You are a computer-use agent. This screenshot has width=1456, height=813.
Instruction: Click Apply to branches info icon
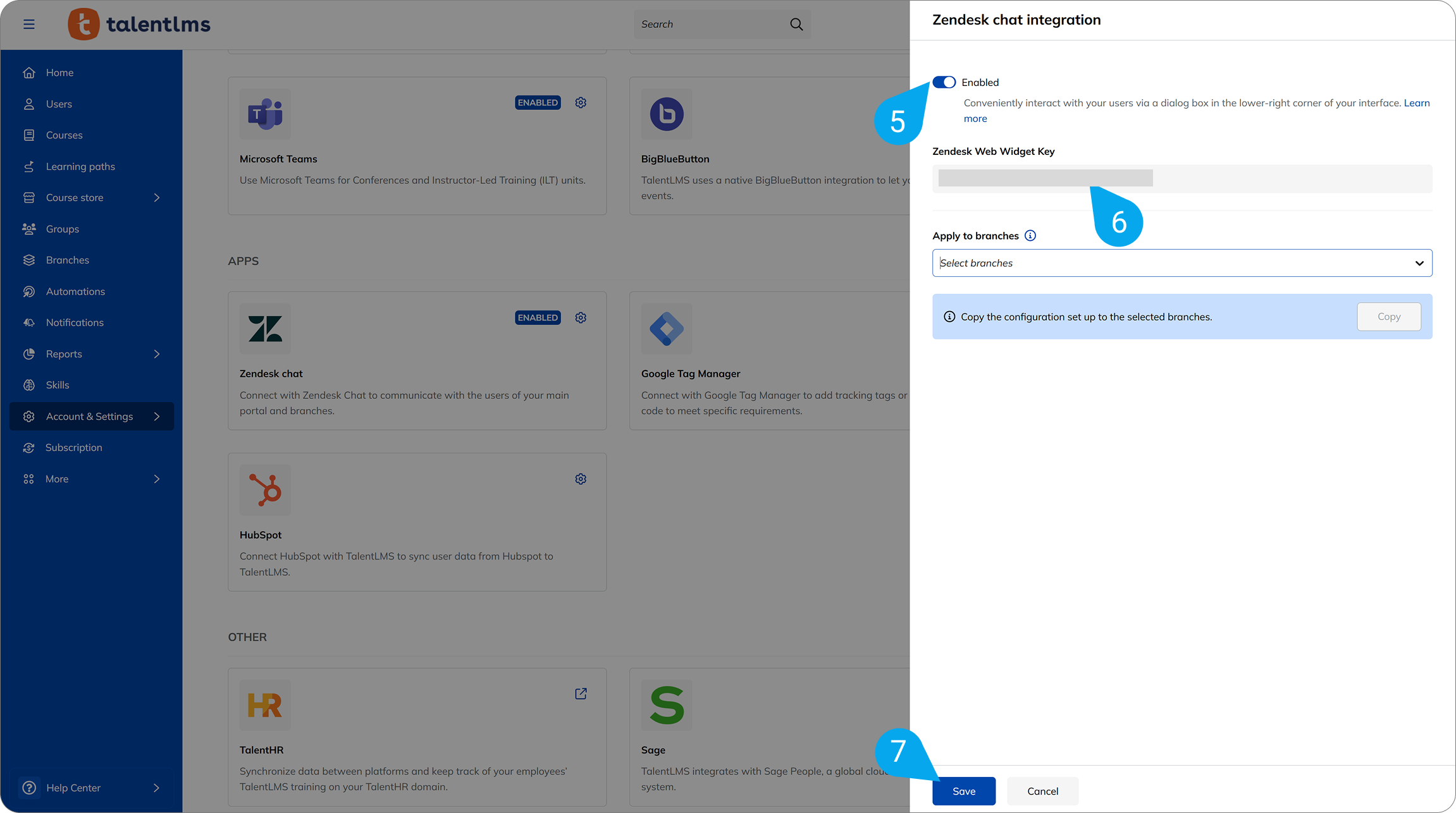pyautogui.click(x=1030, y=236)
